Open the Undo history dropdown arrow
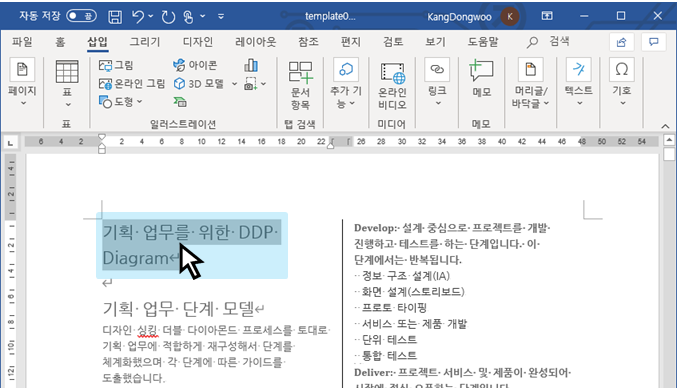The image size is (678, 388). pyautogui.click(x=150, y=16)
